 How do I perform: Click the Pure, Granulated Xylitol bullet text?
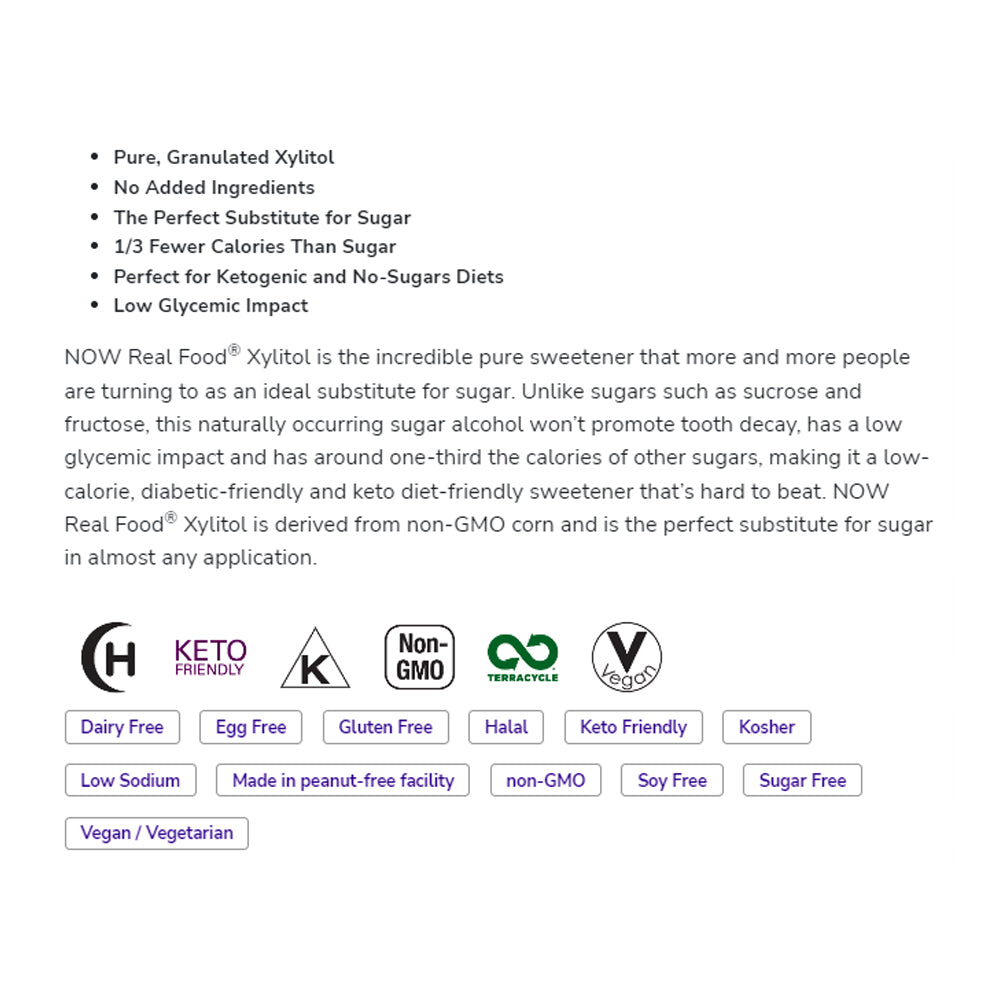[x=224, y=157]
